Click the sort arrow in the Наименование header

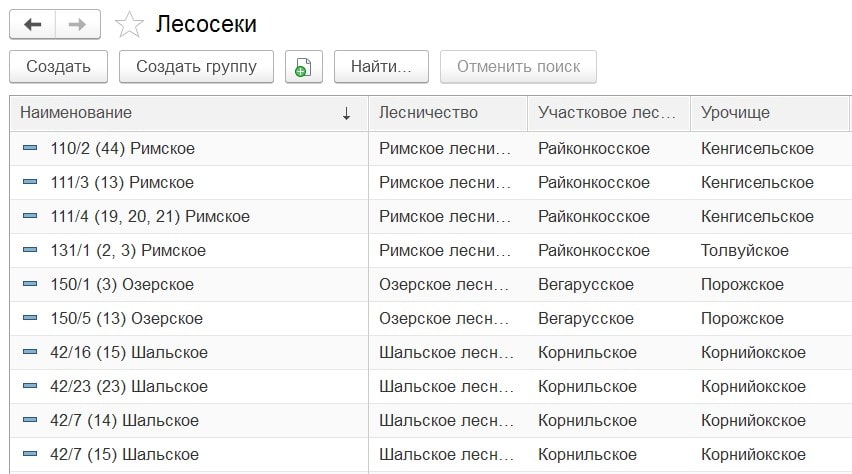(346, 113)
